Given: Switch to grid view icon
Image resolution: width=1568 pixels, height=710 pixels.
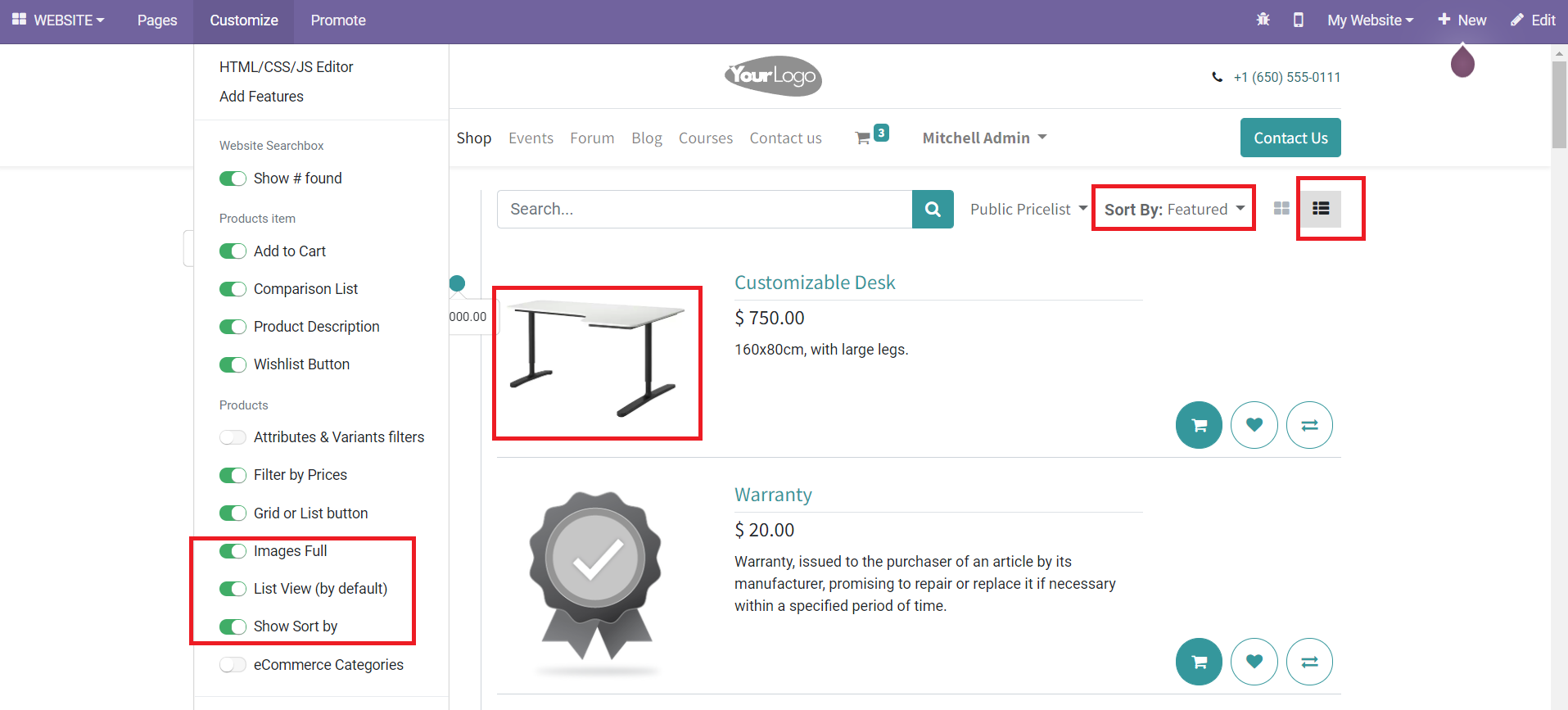Looking at the screenshot, I should pyautogui.click(x=1281, y=209).
